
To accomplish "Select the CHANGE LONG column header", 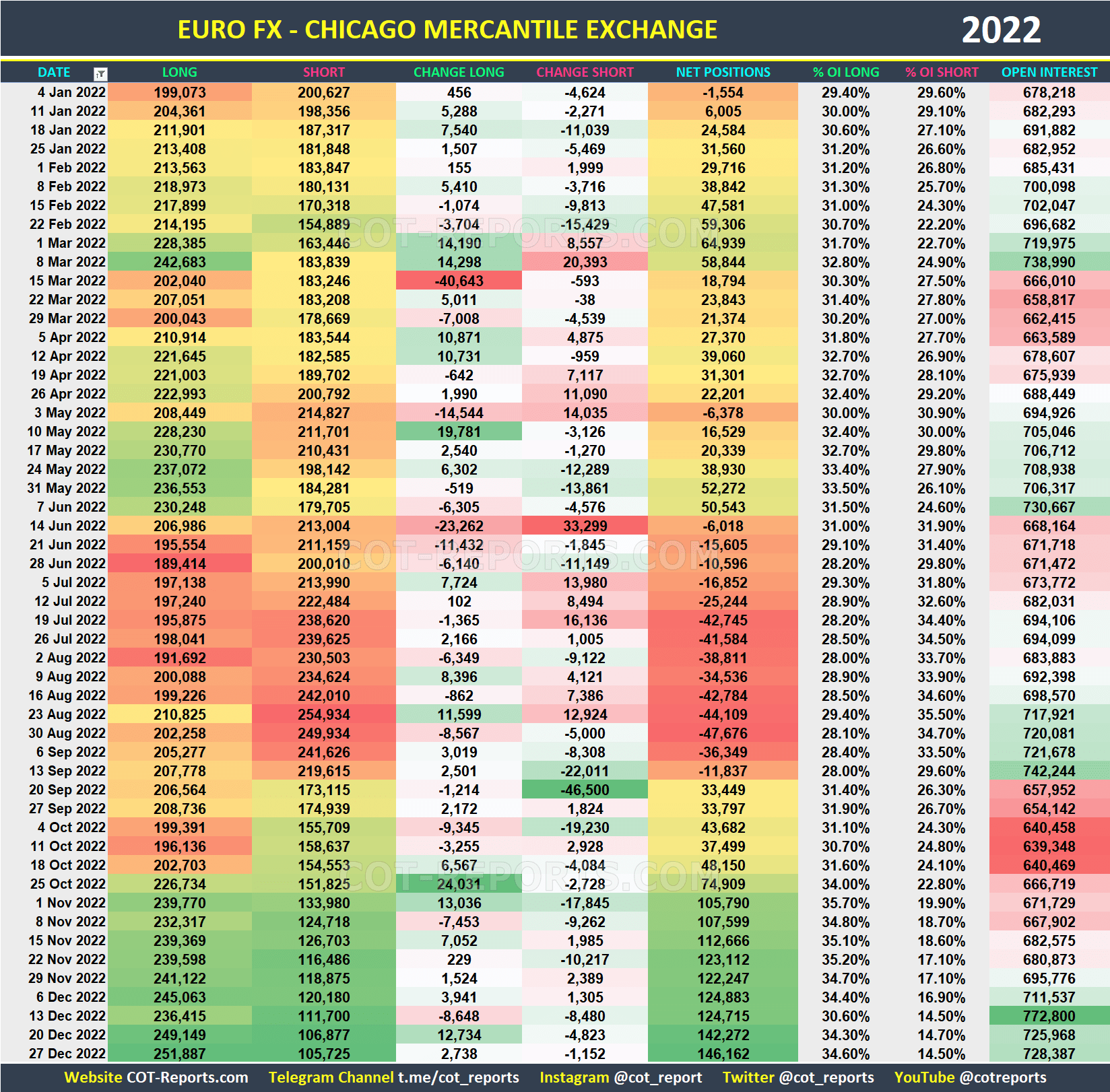I will [x=459, y=72].
